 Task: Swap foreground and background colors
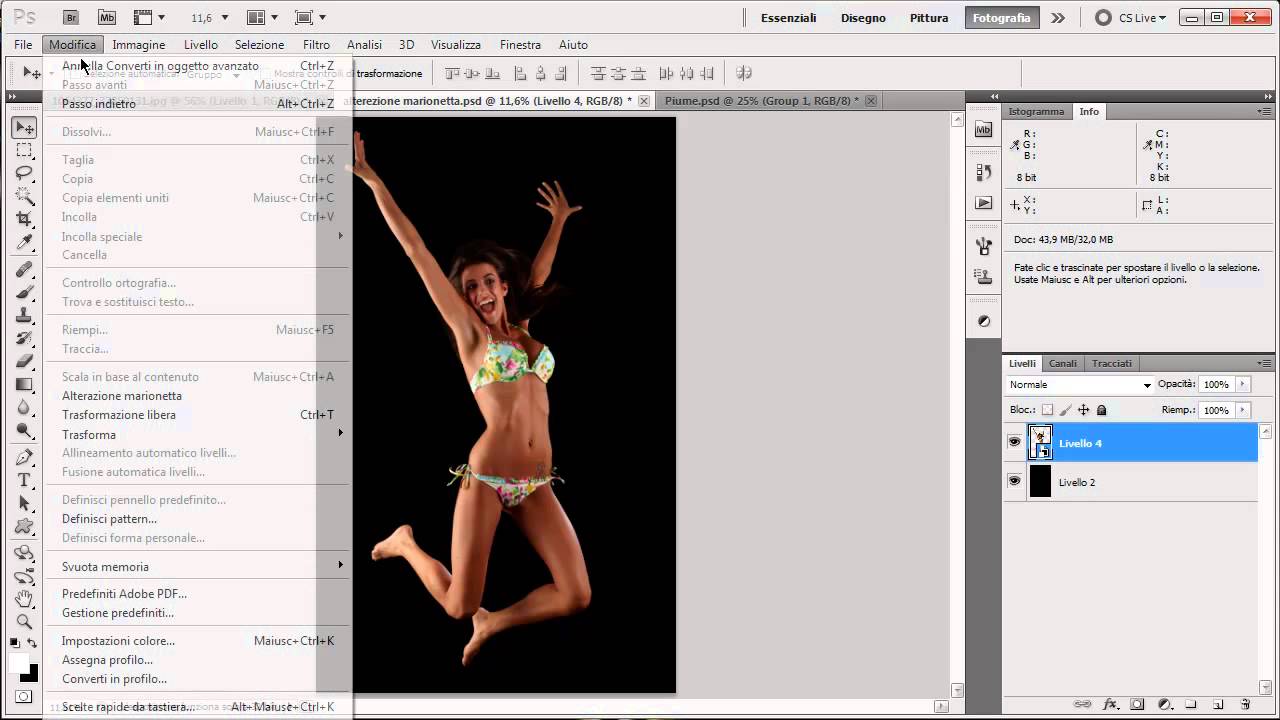(33, 643)
